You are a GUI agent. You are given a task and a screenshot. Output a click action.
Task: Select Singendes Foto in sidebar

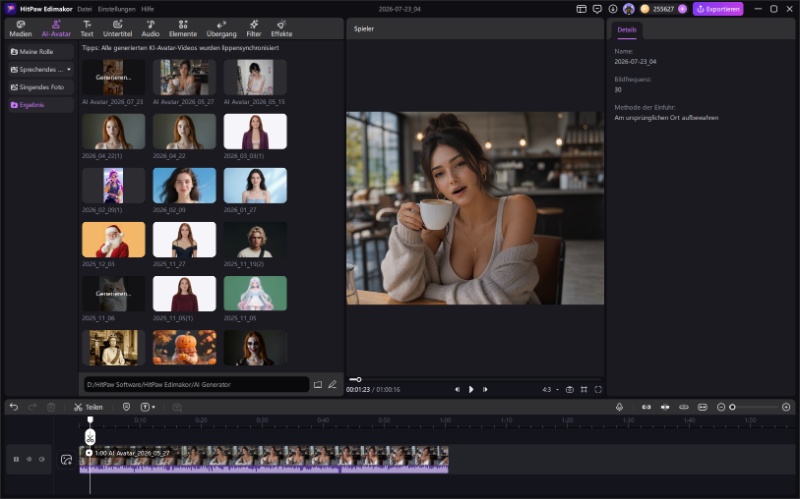[x=41, y=87]
